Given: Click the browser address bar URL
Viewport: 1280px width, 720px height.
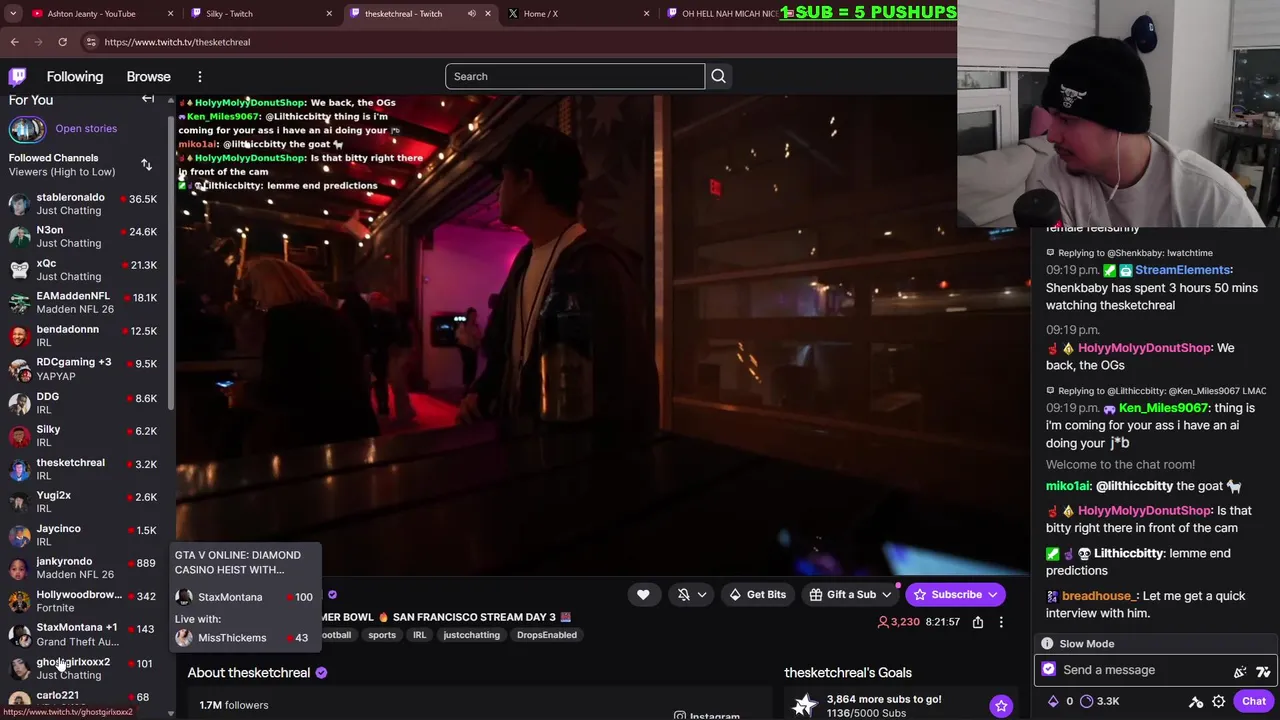Looking at the screenshot, I should [x=177, y=42].
